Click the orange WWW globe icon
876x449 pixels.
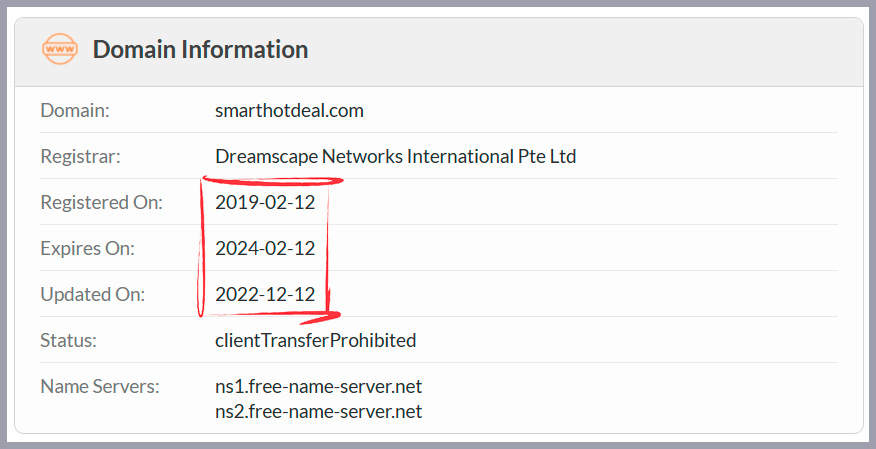[60, 49]
